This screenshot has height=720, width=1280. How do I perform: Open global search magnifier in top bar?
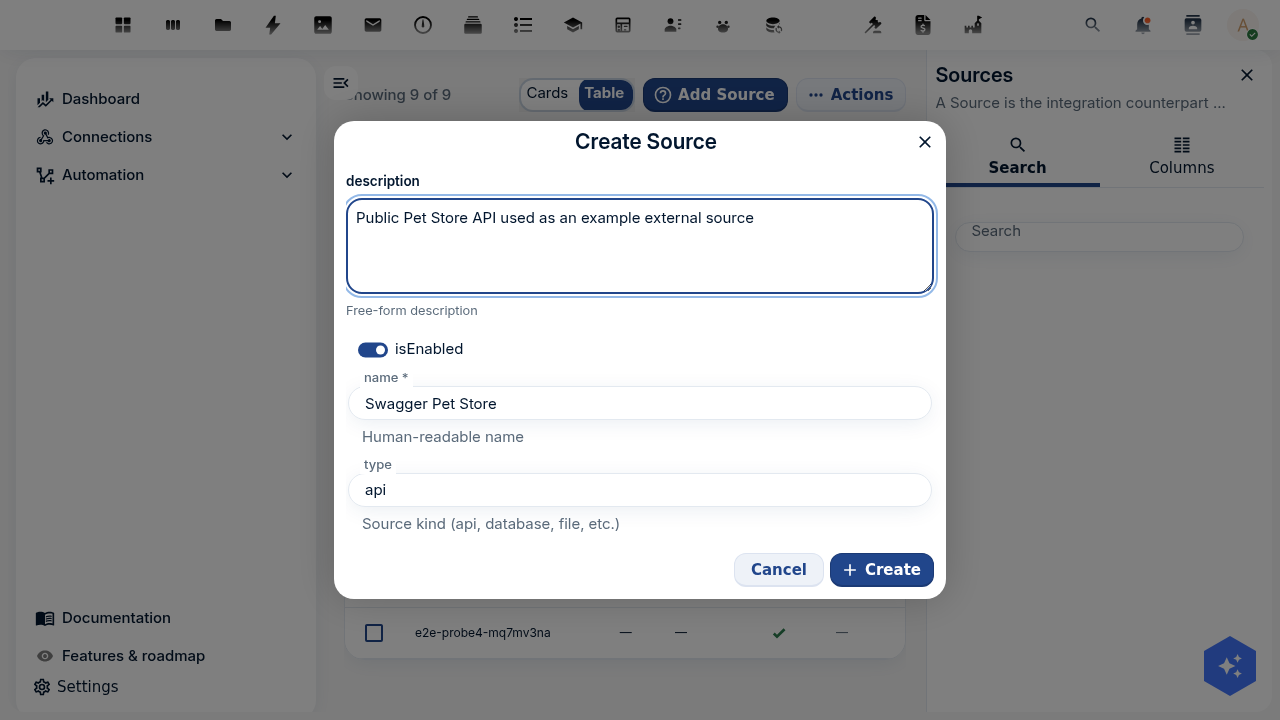click(x=1093, y=25)
